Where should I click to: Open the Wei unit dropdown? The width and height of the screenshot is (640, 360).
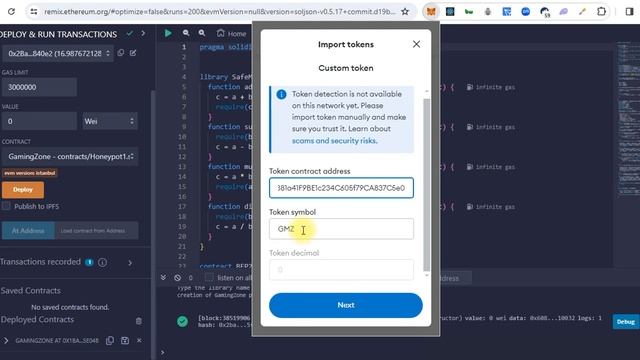coord(110,121)
